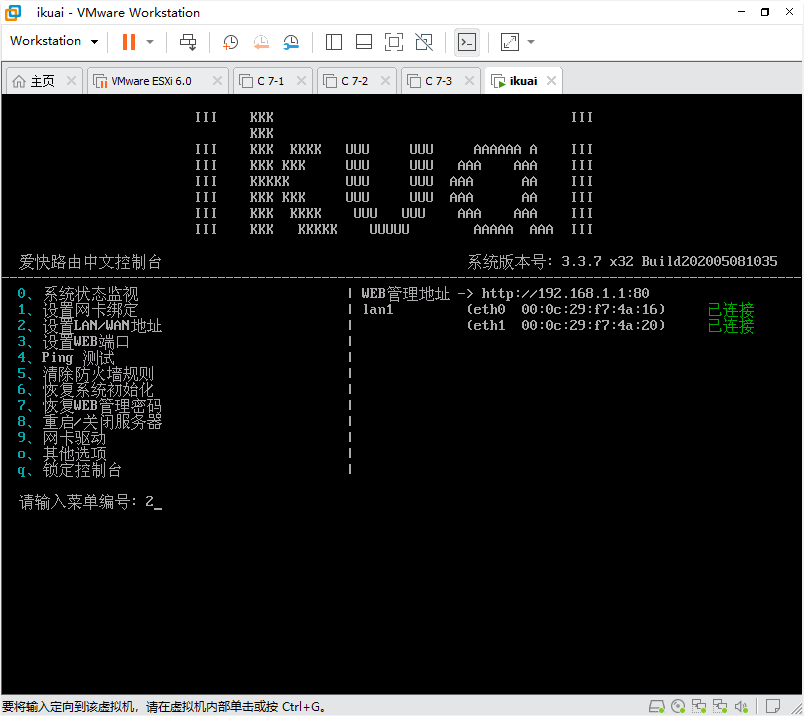Image resolution: width=804 pixels, height=716 pixels.
Task: Click the hard disk status icon
Action: click(x=656, y=706)
